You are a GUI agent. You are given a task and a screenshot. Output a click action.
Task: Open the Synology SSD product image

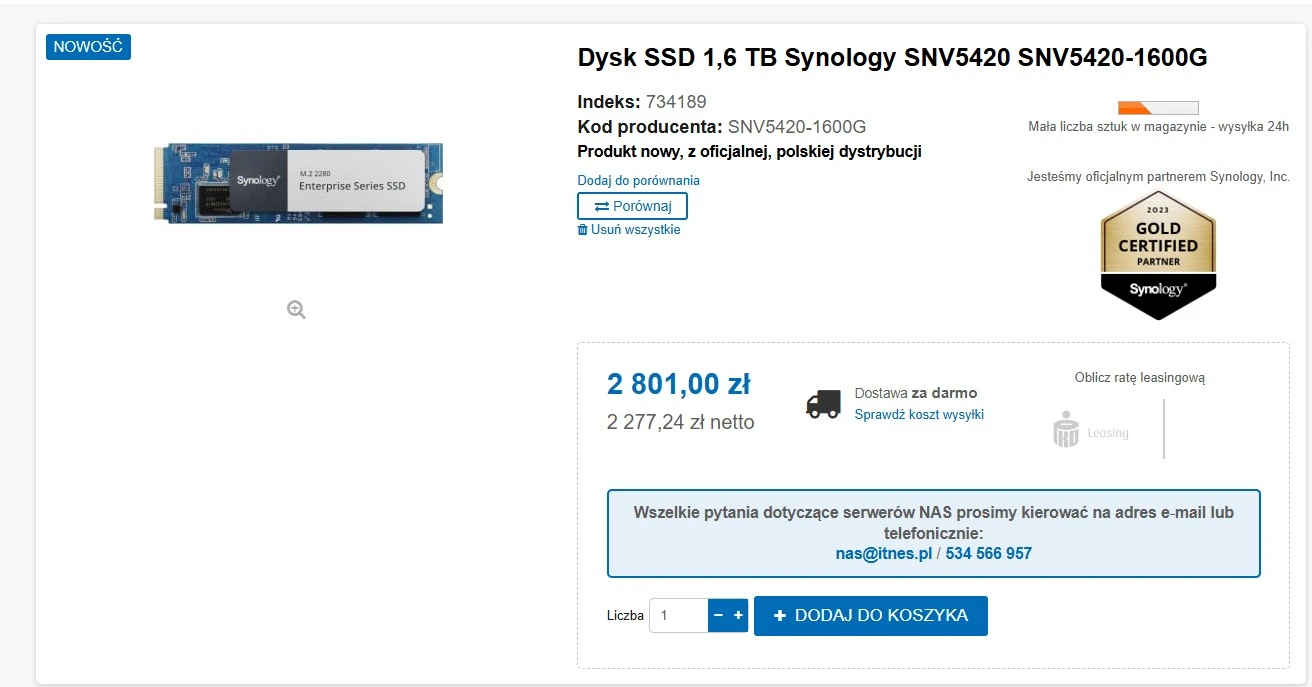click(x=298, y=183)
